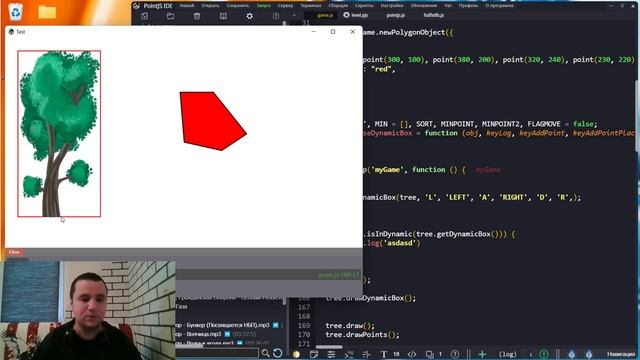
Task: Close the level.pp tab with its X icon
Action: tap(346, 15)
